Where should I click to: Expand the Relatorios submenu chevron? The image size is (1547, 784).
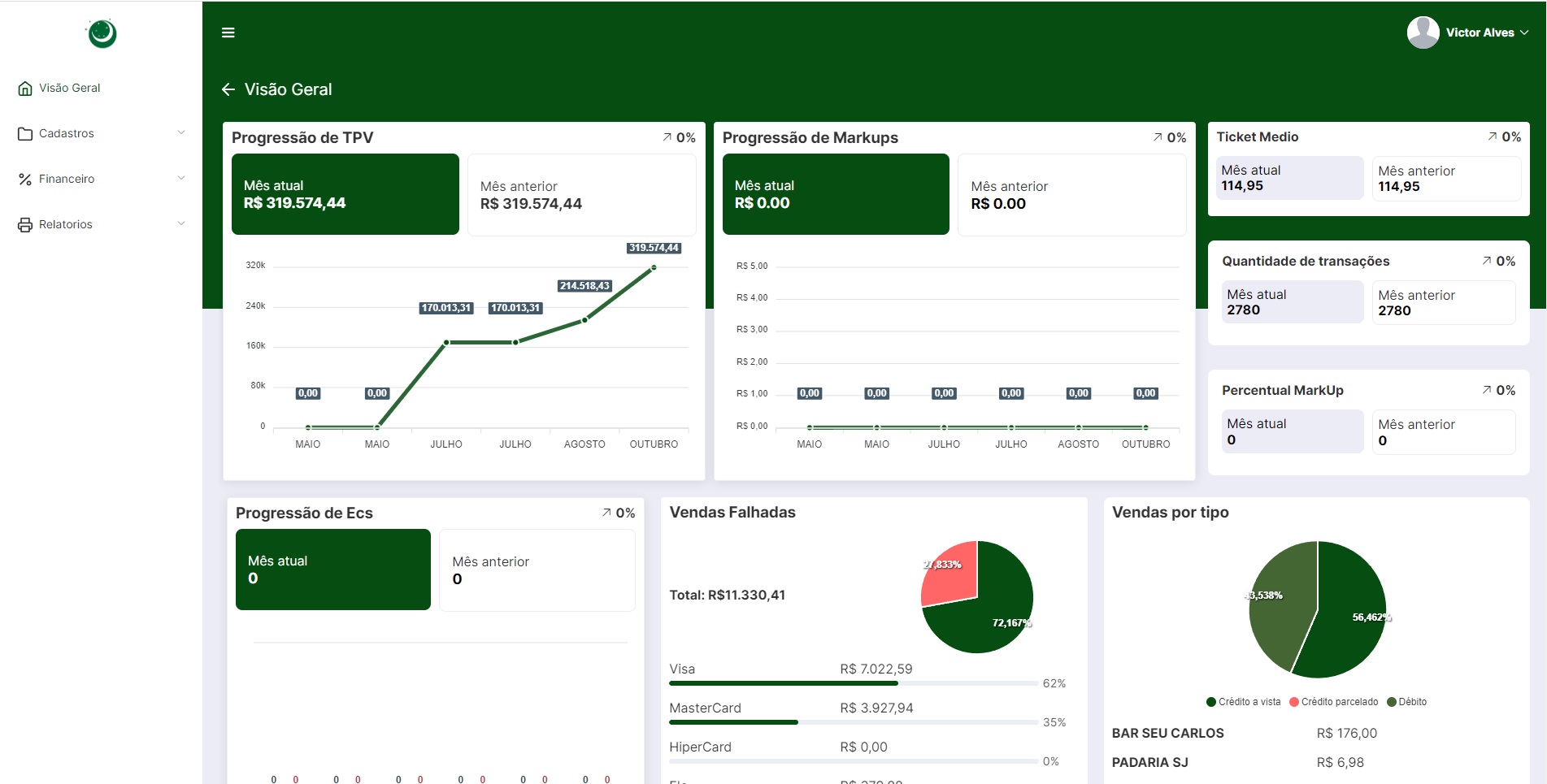[181, 223]
